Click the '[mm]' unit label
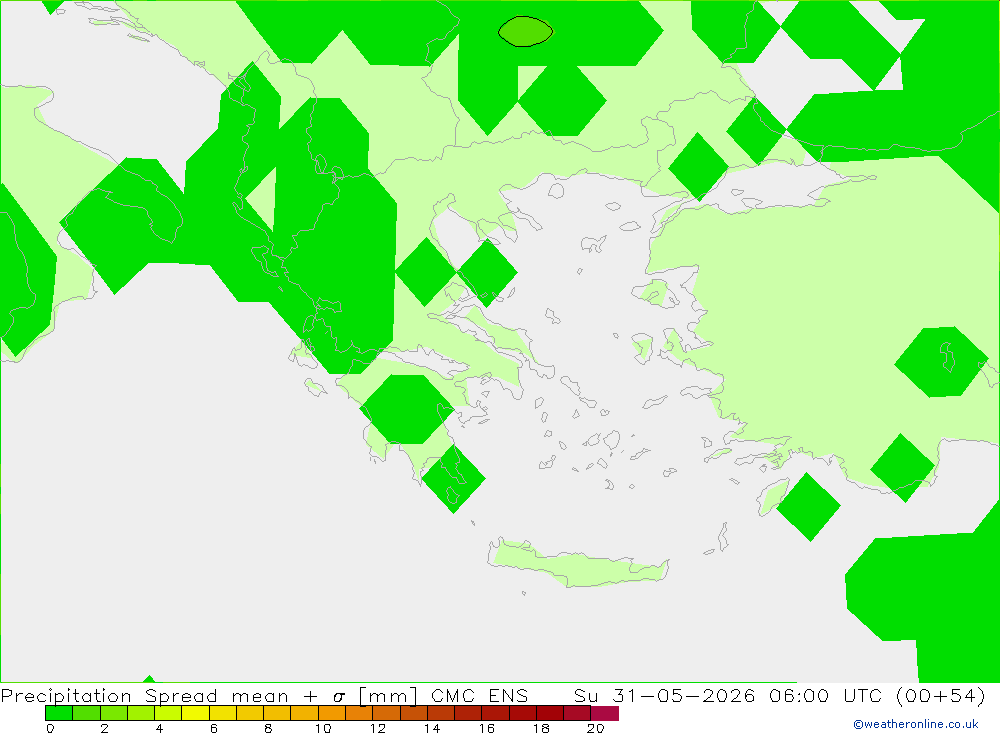Image resolution: width=1000 pixels, height=733 pixels. point(388,695)
